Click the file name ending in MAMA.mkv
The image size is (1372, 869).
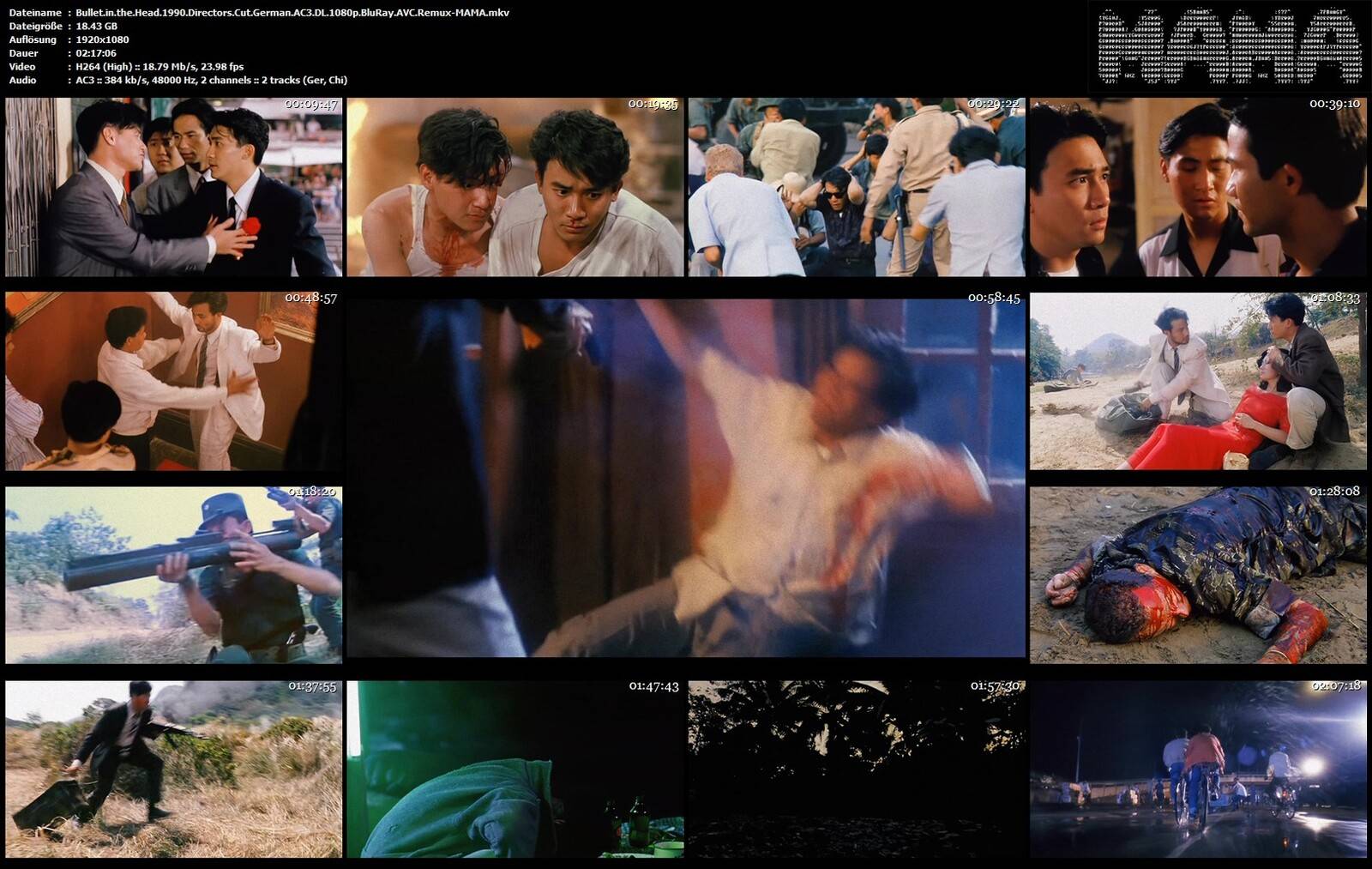coord(292,13)
